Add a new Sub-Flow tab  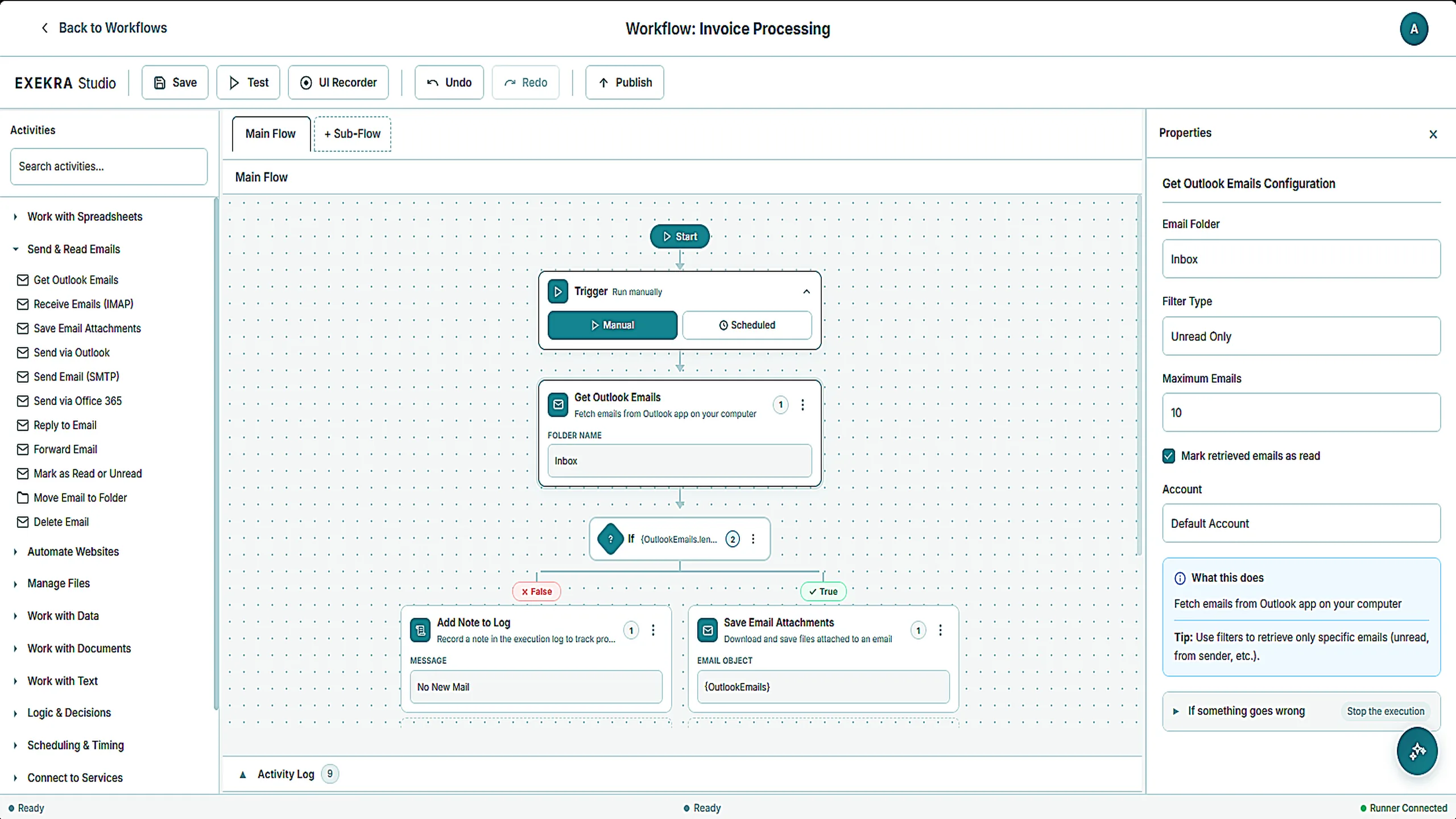[x=352, y=133]
